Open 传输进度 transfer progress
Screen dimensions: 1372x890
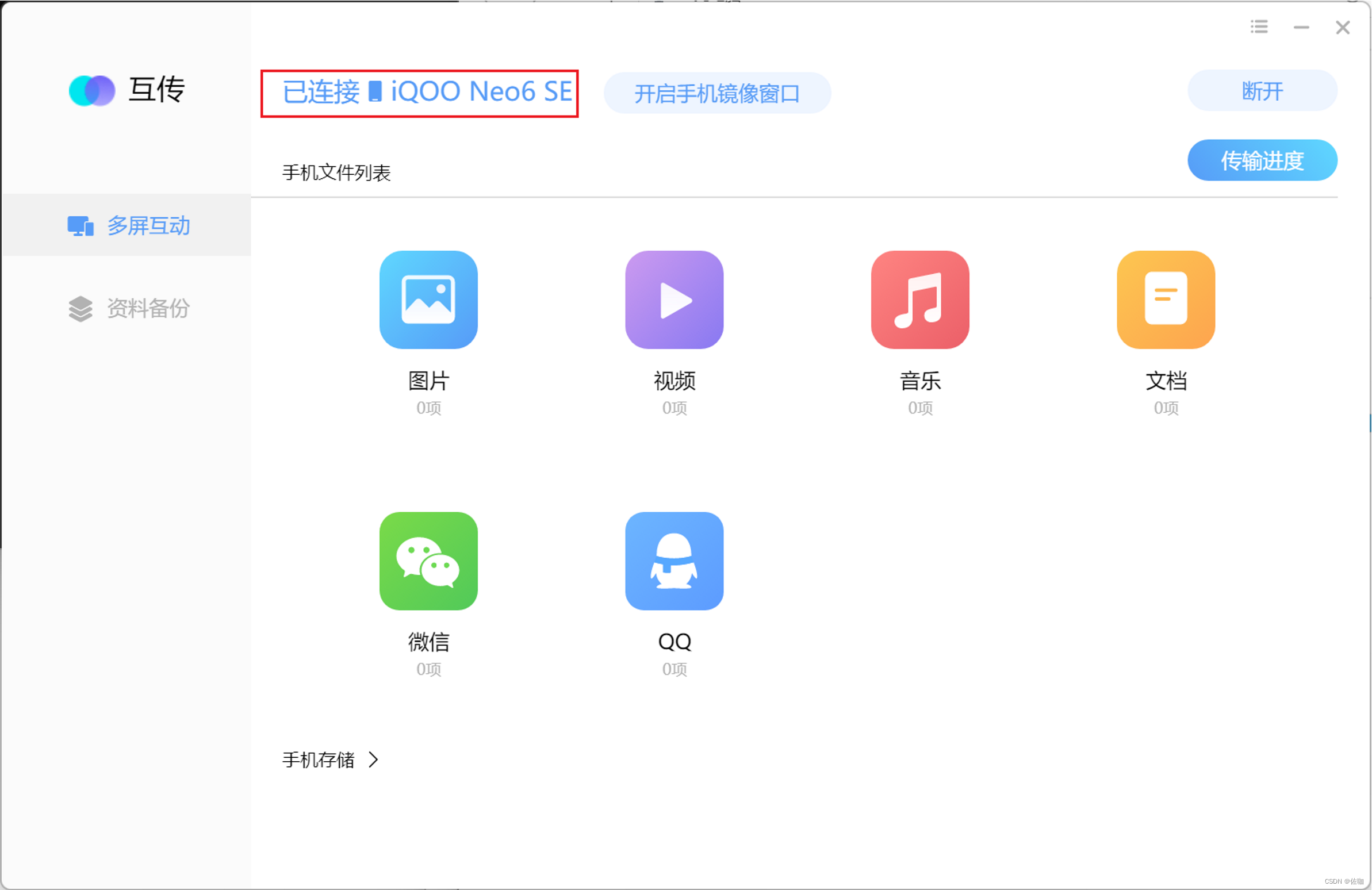pyautogui.click(x=1263, y=161)
